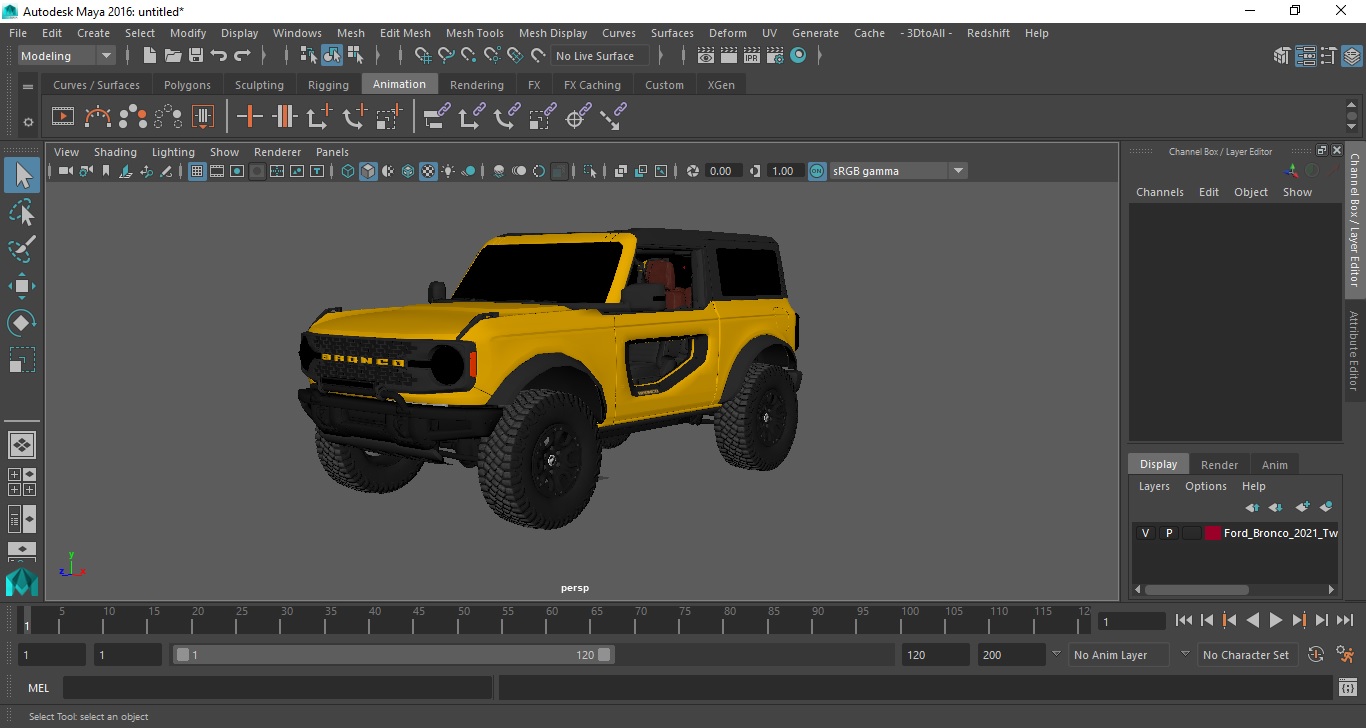This screenshot has height=728, width=1366.
Task: Click the point constraint shelf icon
Action: (x=470, y=117)
